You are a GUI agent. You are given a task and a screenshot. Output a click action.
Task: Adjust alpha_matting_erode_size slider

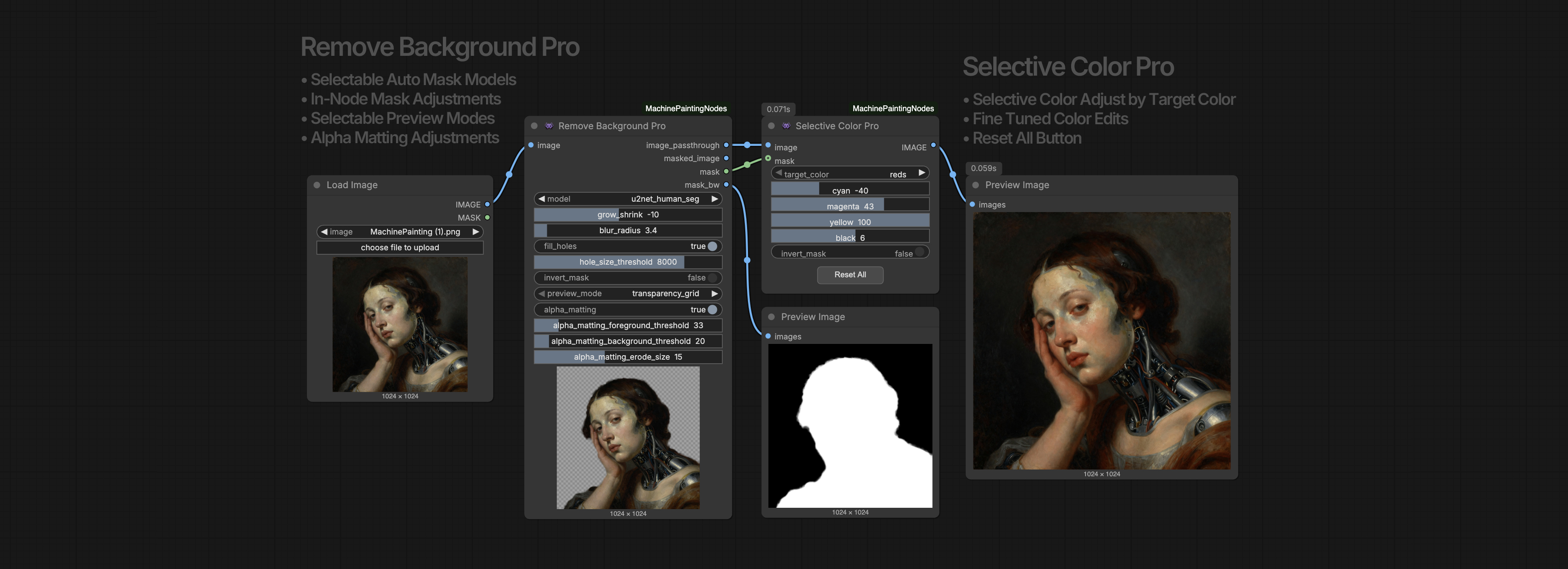pos(628,357)
